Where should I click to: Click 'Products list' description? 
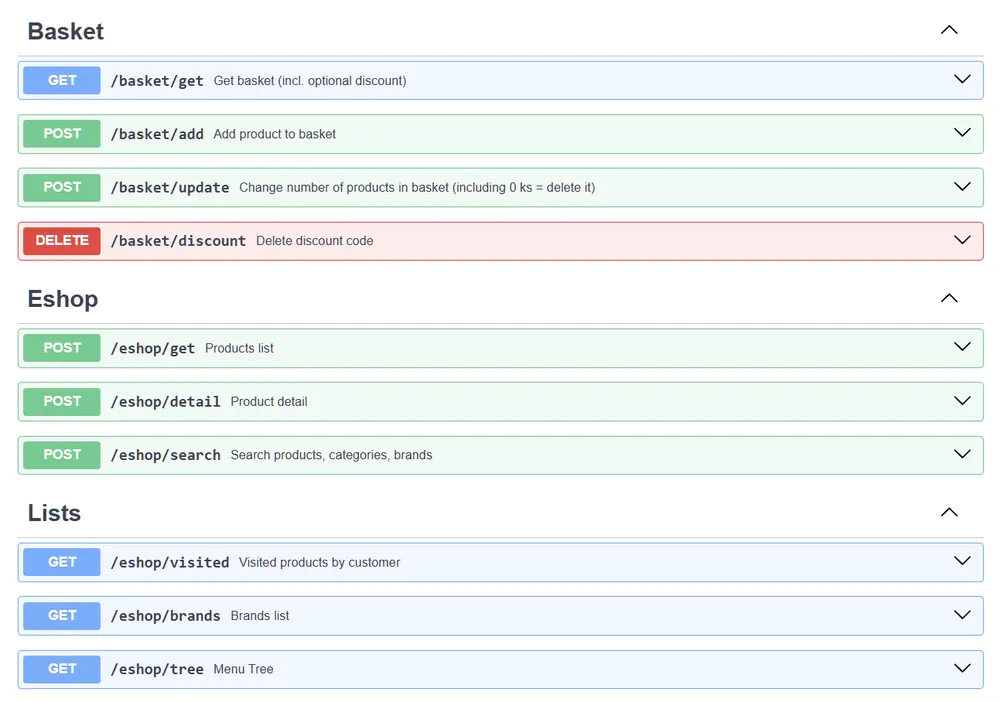(239, 349)
